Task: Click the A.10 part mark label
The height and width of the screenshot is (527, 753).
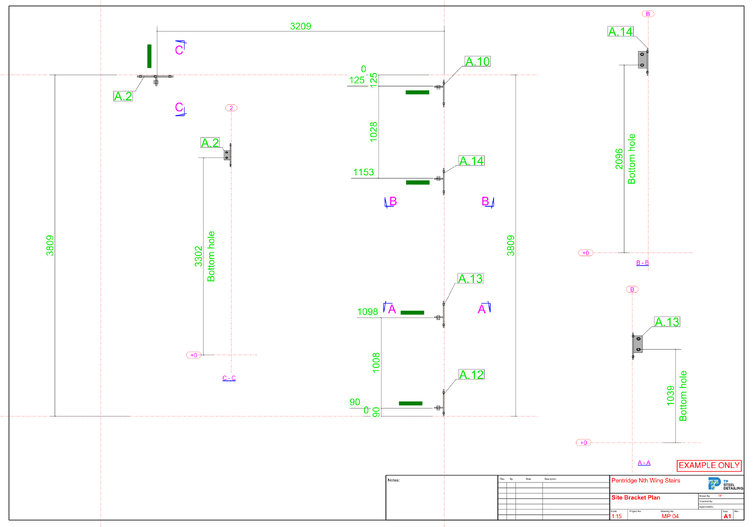Action: pos(477,62)
